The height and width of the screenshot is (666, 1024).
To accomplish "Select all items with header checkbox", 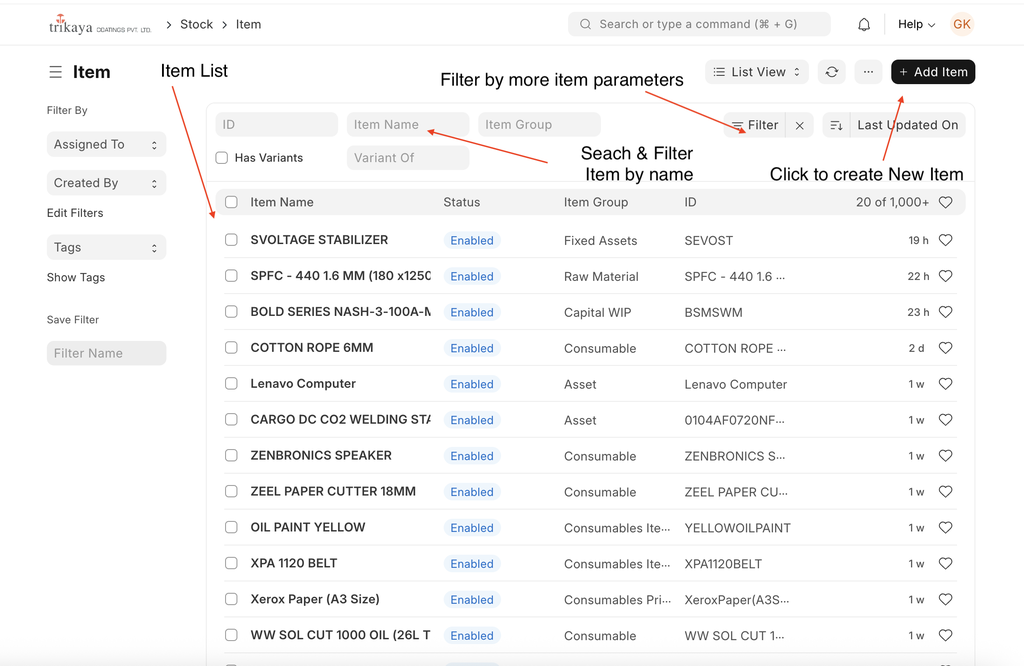I will click(231, 202).
